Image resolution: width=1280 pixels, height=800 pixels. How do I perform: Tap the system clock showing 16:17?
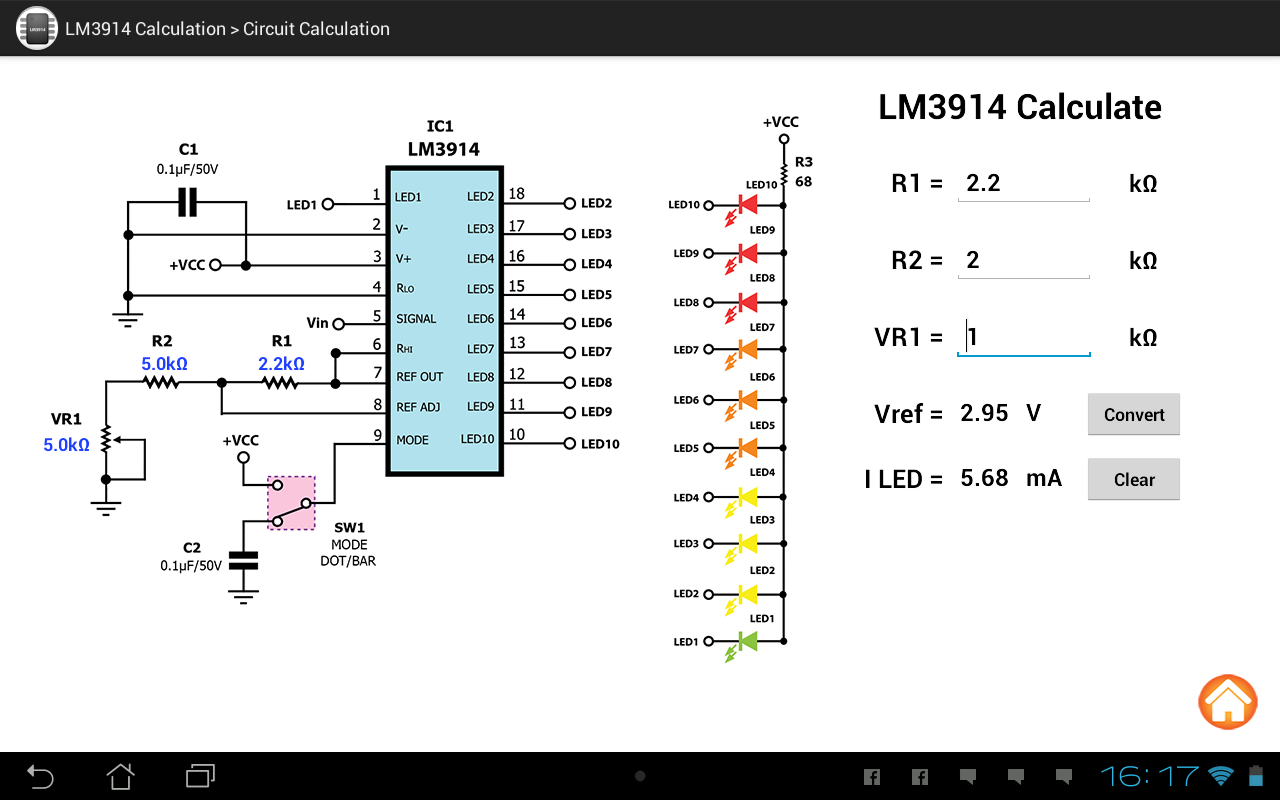coord(1150,775)
